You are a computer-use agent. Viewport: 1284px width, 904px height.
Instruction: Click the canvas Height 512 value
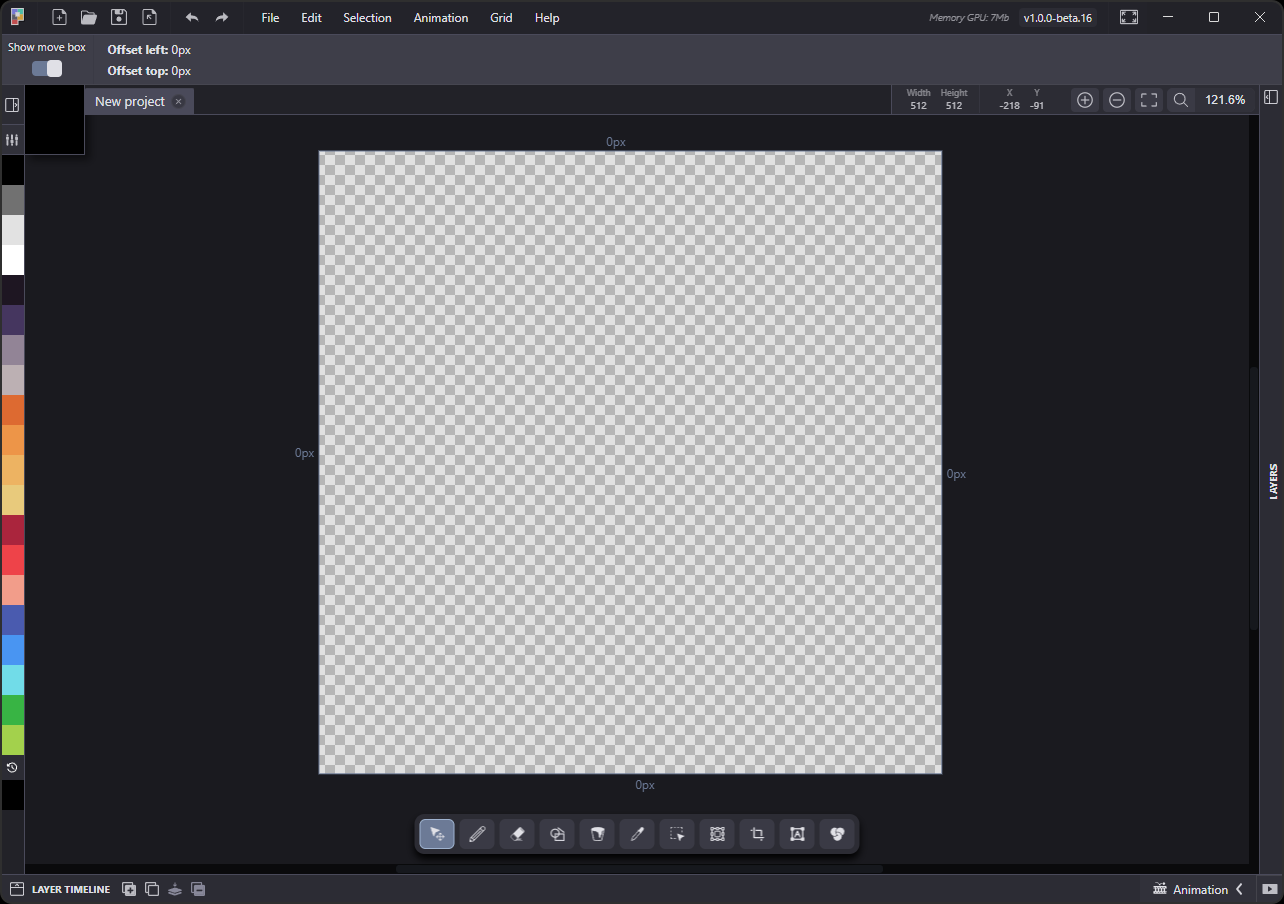click(x=953, y=106)
